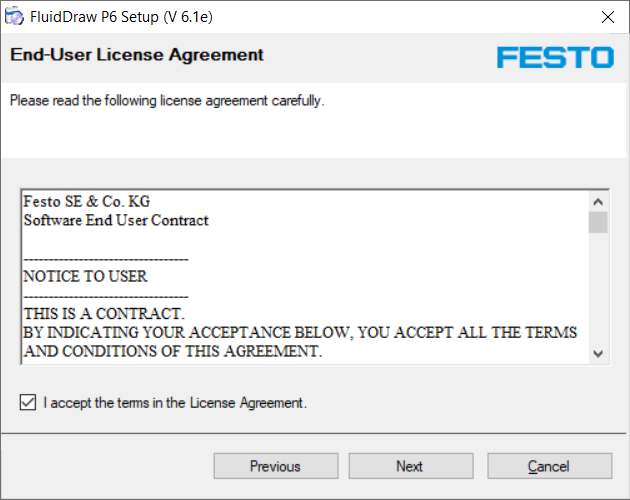Click the license scrollbar thumb

tap(598, 222)
